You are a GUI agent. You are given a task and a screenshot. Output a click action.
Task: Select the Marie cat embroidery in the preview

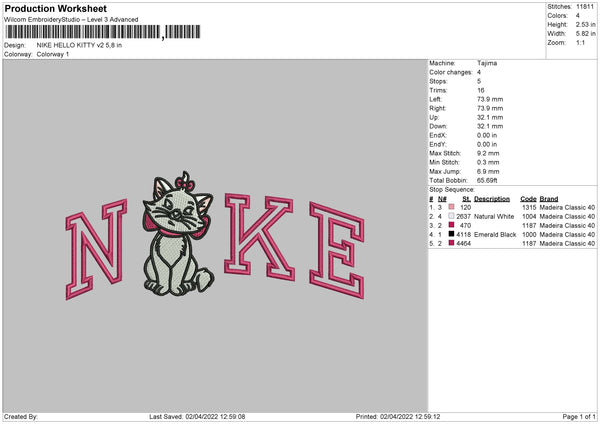(178, 234)
